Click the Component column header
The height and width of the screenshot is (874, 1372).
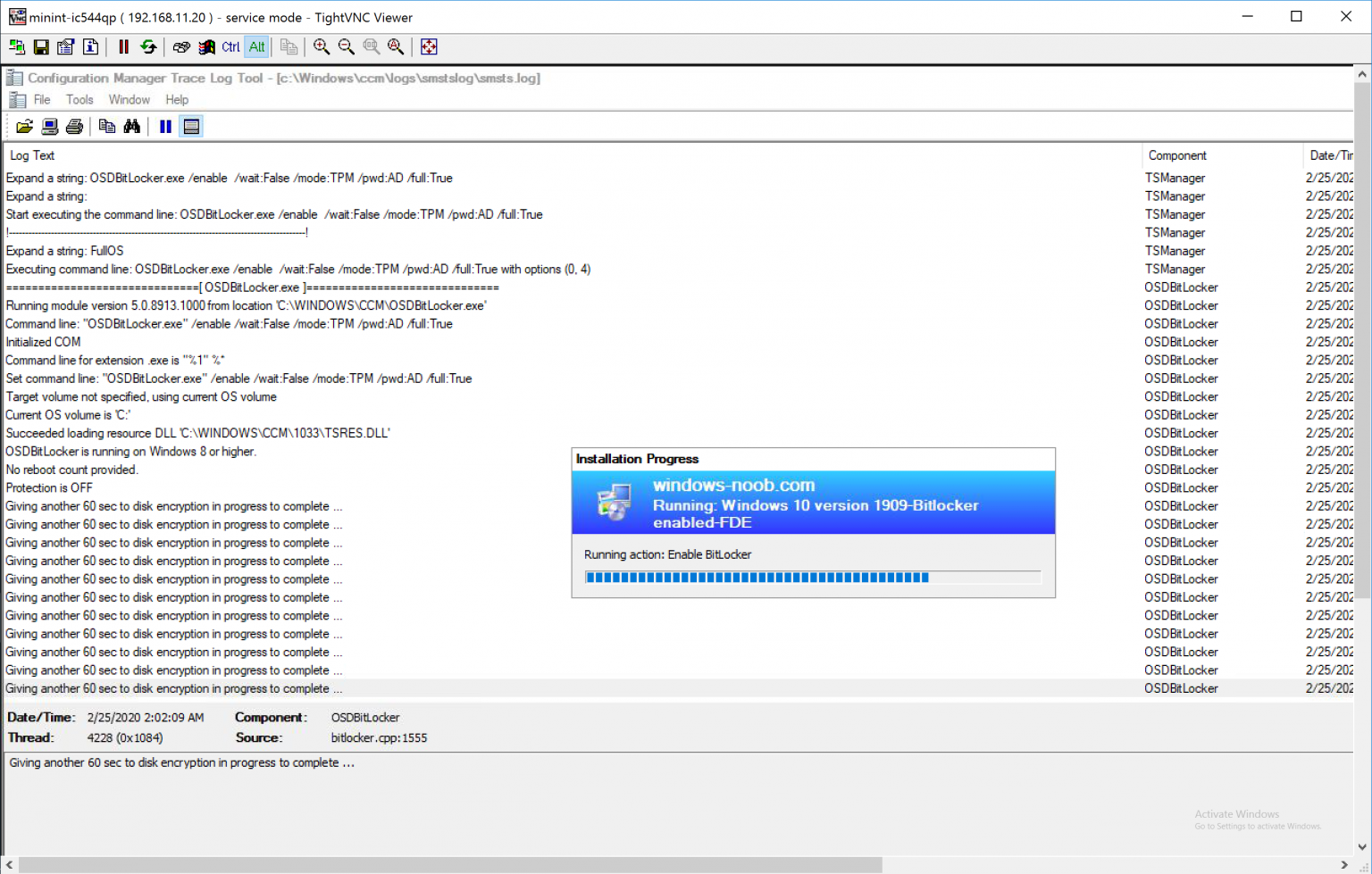(1177, 155)
